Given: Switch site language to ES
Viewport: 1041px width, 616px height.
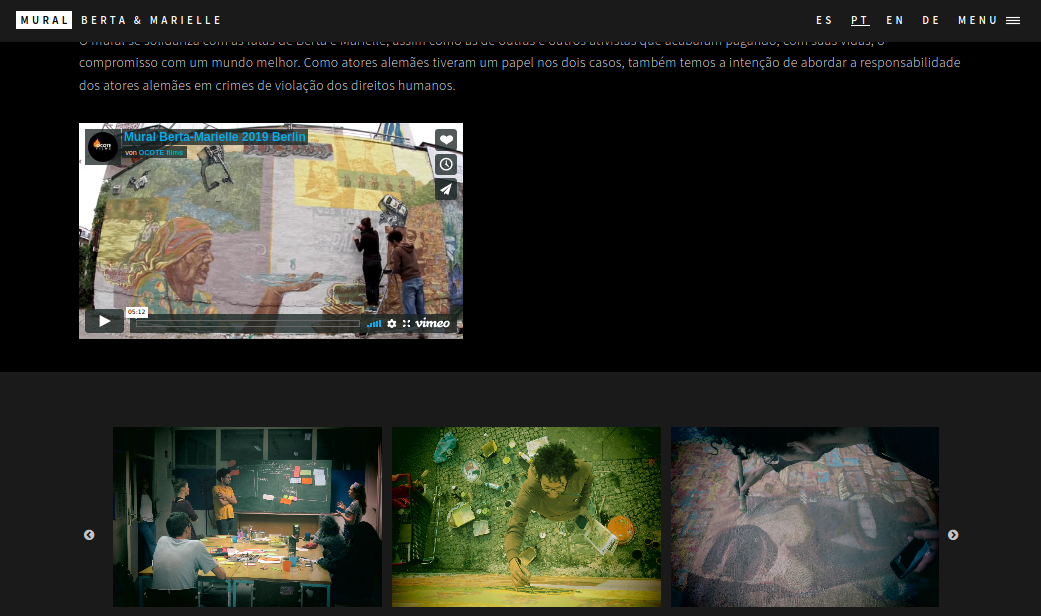Looking at the screenshot, I should [823, 19].
